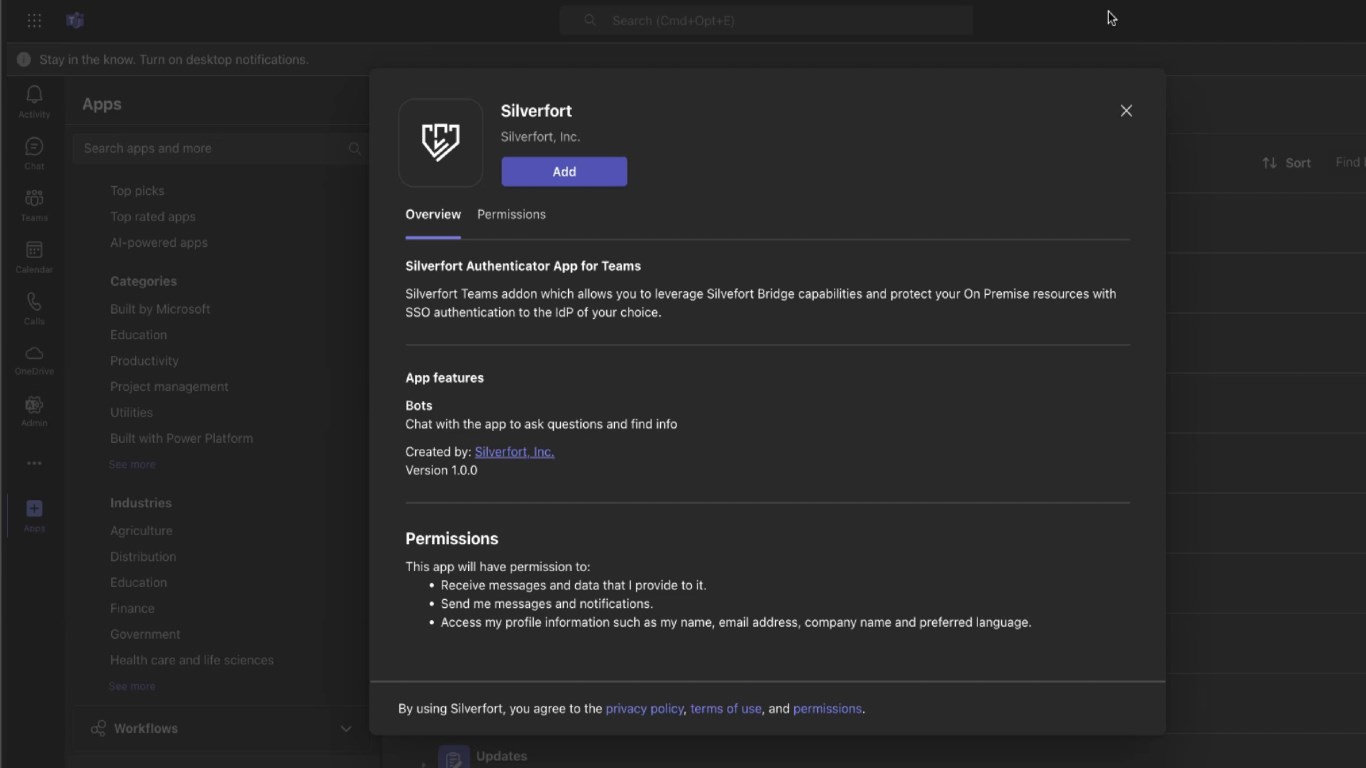The image size is (1366, 768).
Task: Click the Teams search box
Action: pyautogui.click(x=766, y=20)
